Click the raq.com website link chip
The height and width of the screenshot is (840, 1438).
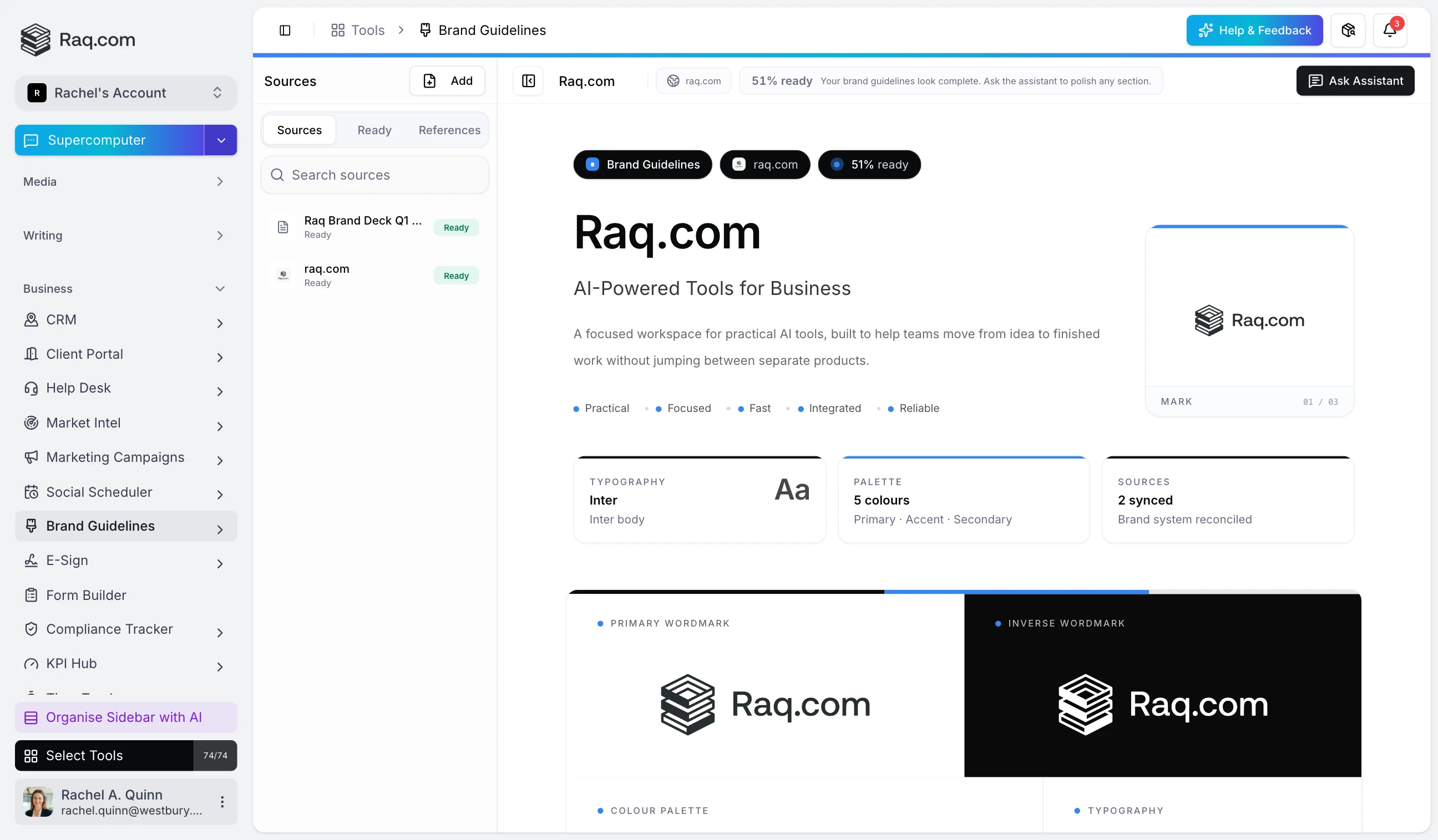point(694,81)
